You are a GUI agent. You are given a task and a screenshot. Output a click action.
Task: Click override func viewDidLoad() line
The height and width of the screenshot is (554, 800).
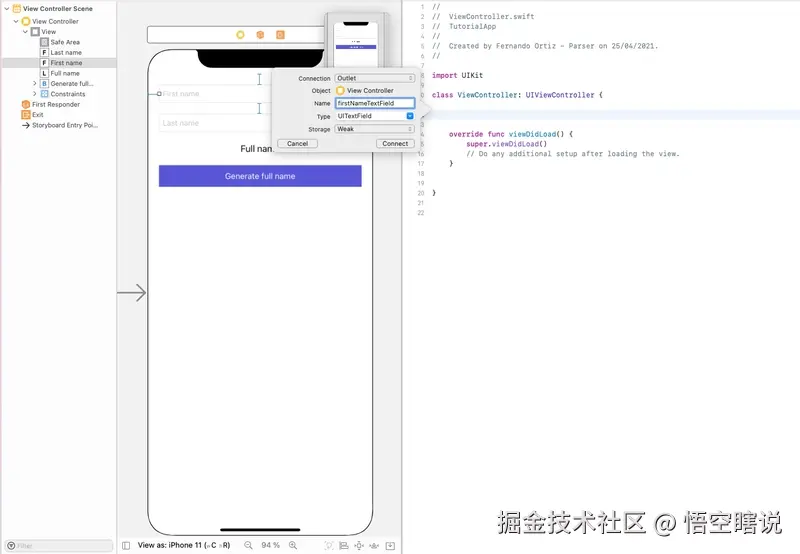[511, 134]
